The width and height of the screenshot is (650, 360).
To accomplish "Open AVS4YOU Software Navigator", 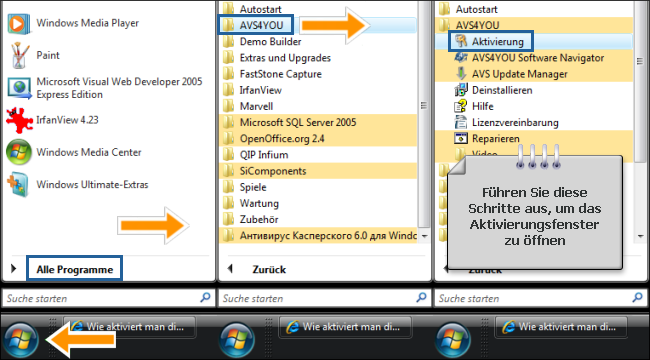I will [533, 58].
